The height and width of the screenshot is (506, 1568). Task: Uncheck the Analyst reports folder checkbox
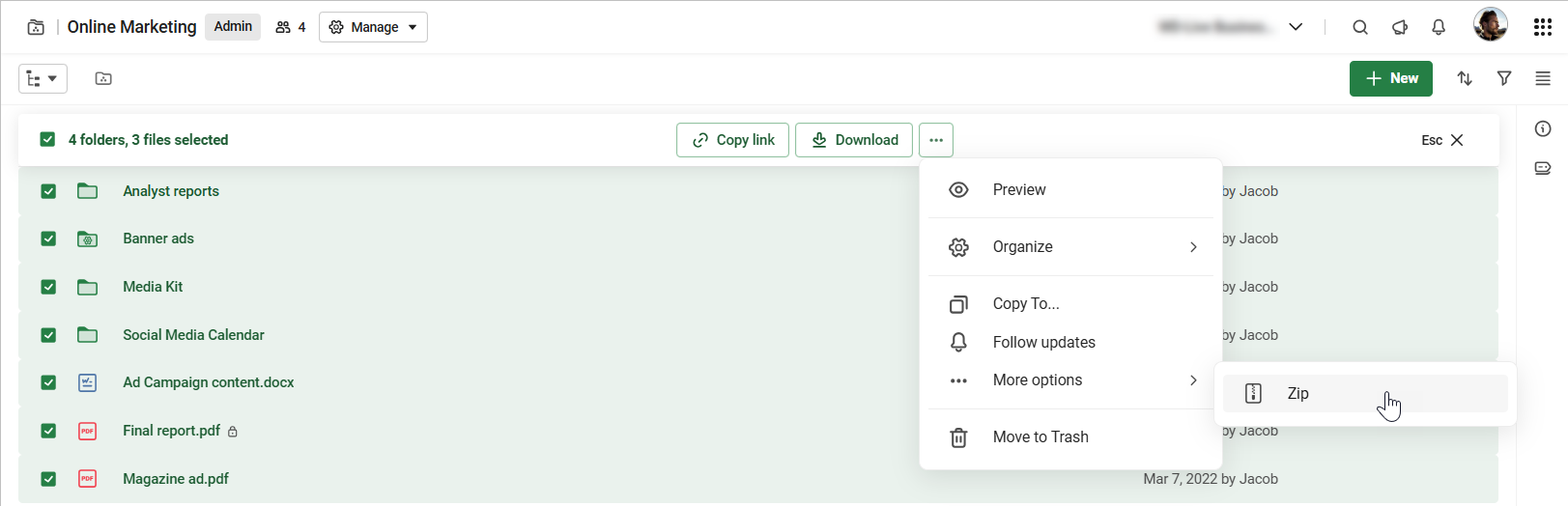coord(48,191)
